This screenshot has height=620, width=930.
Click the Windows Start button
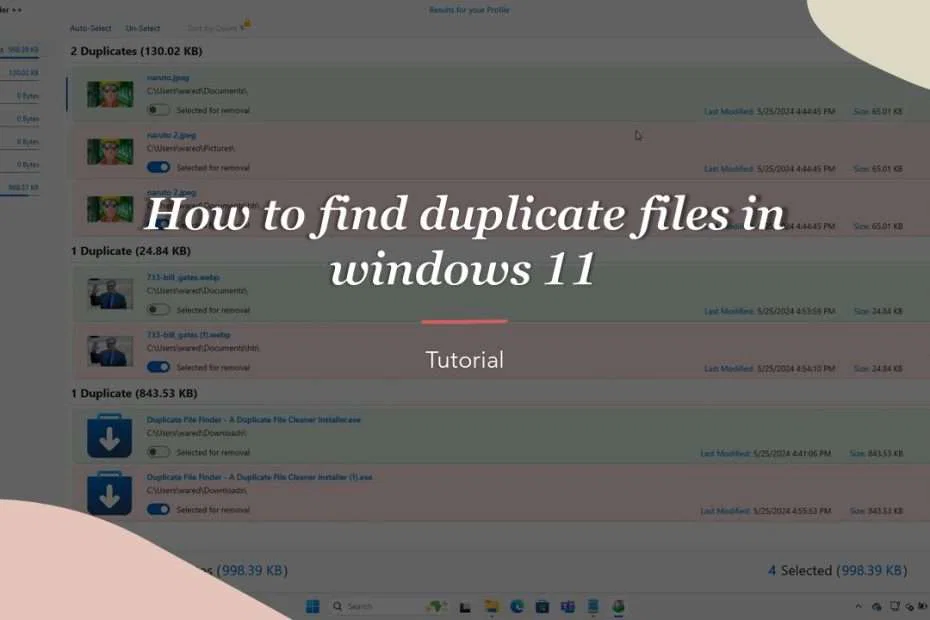(x=314, y=606)
